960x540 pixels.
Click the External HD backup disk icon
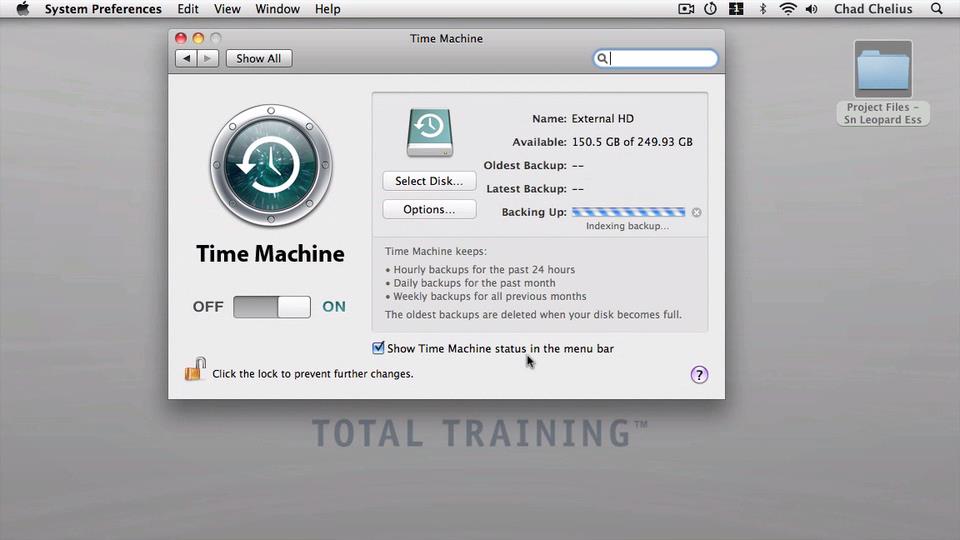430,133
